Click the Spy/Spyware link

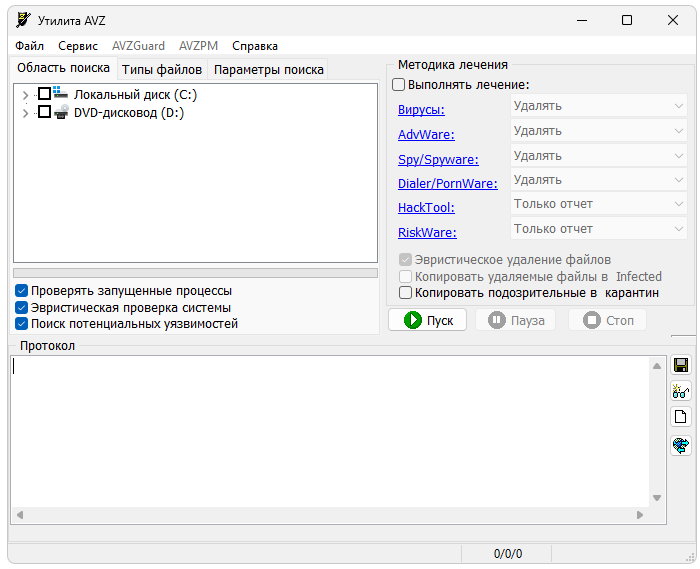pos(438,160)
